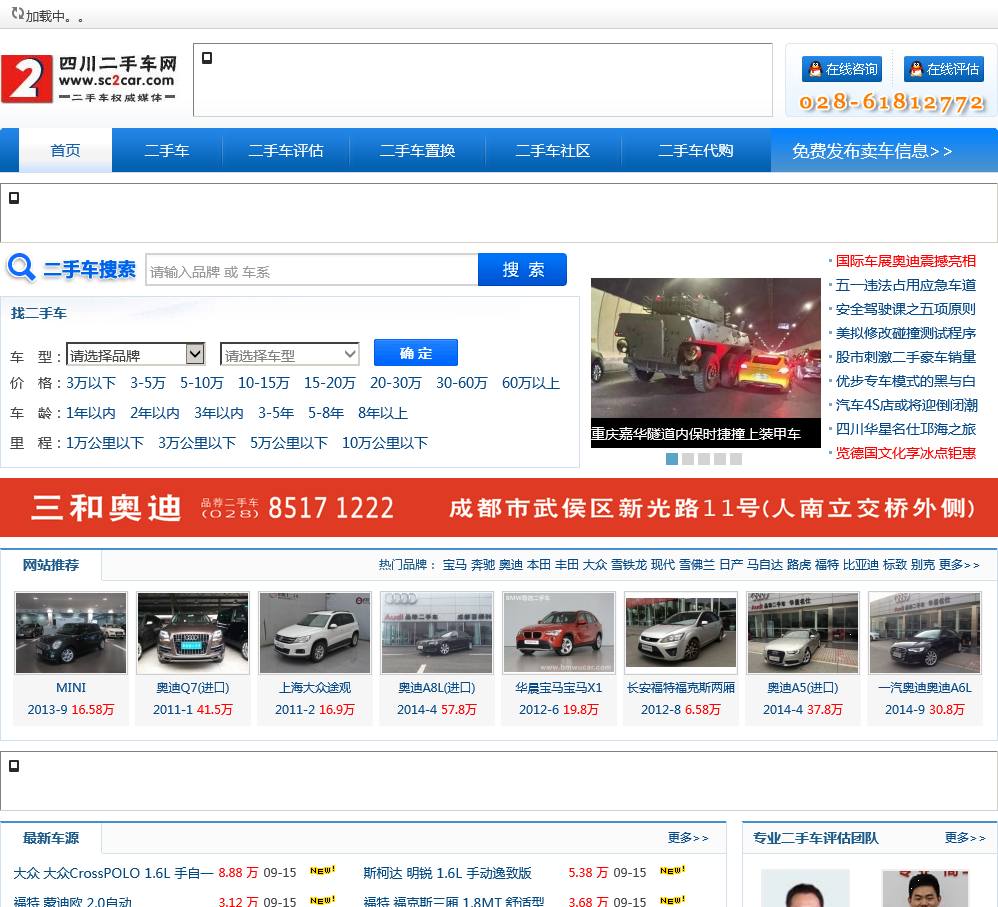Screen dimensions: 998x907
Task: Expand the 请选择品牌 brand dropdown
Action: tap(136, 355)
